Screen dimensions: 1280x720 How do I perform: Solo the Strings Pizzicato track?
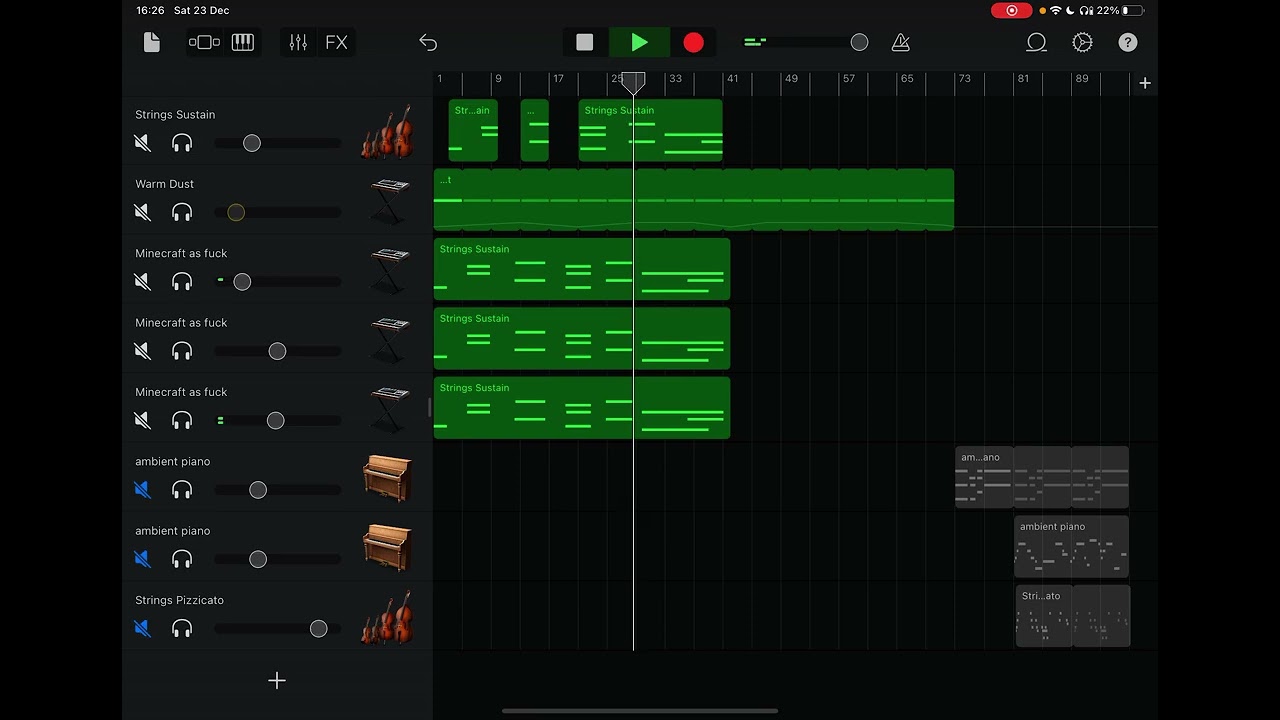coord(182,628)
